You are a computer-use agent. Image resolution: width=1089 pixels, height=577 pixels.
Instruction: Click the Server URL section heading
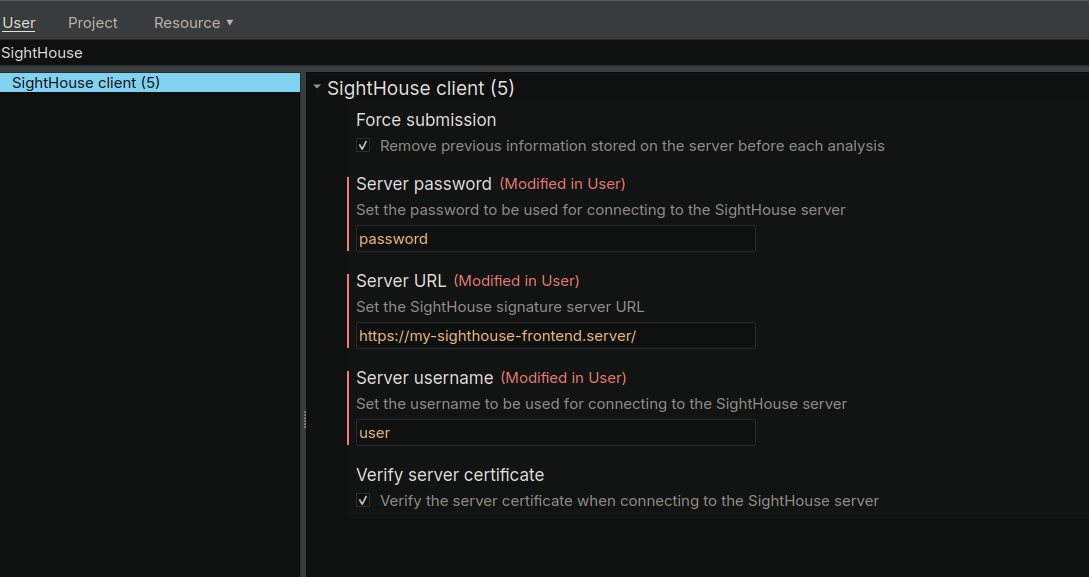[401, 281]
